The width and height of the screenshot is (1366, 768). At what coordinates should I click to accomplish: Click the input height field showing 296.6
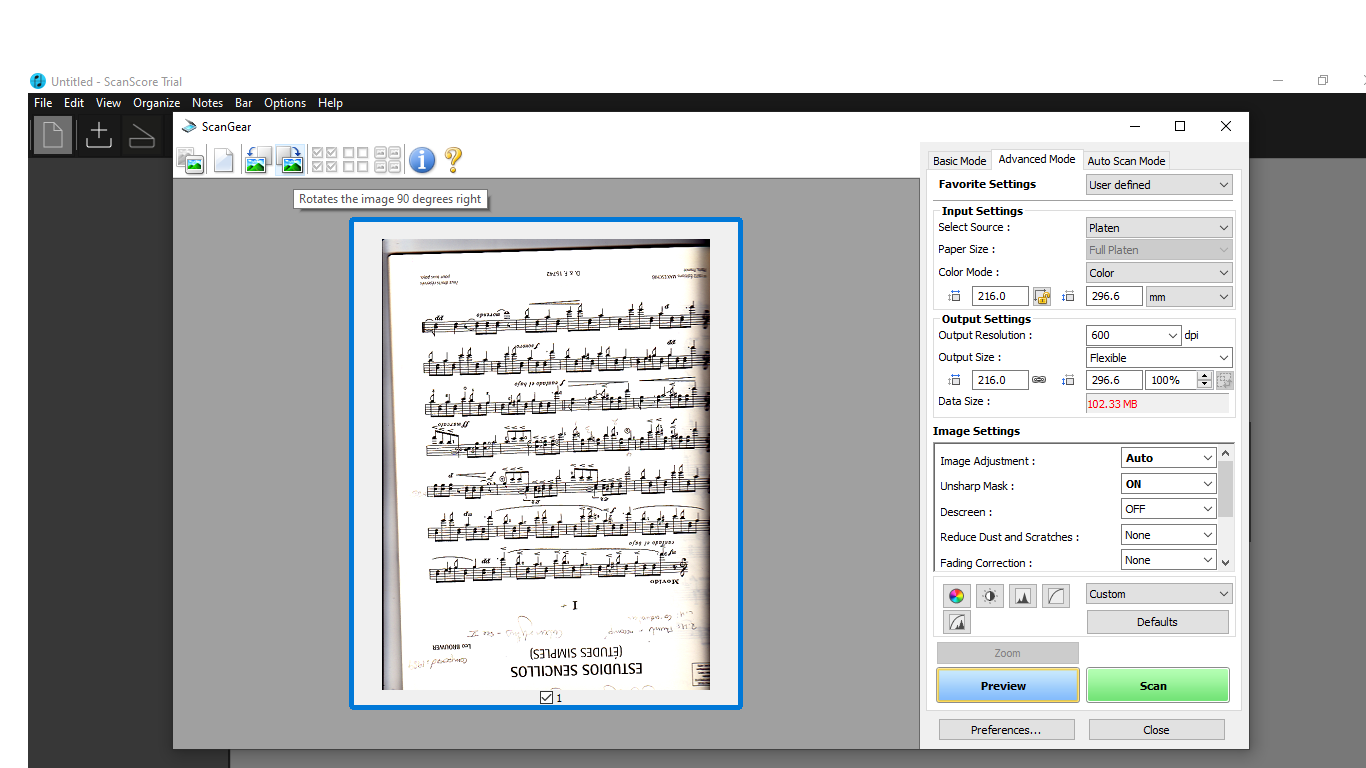[x=1114, y=296]
